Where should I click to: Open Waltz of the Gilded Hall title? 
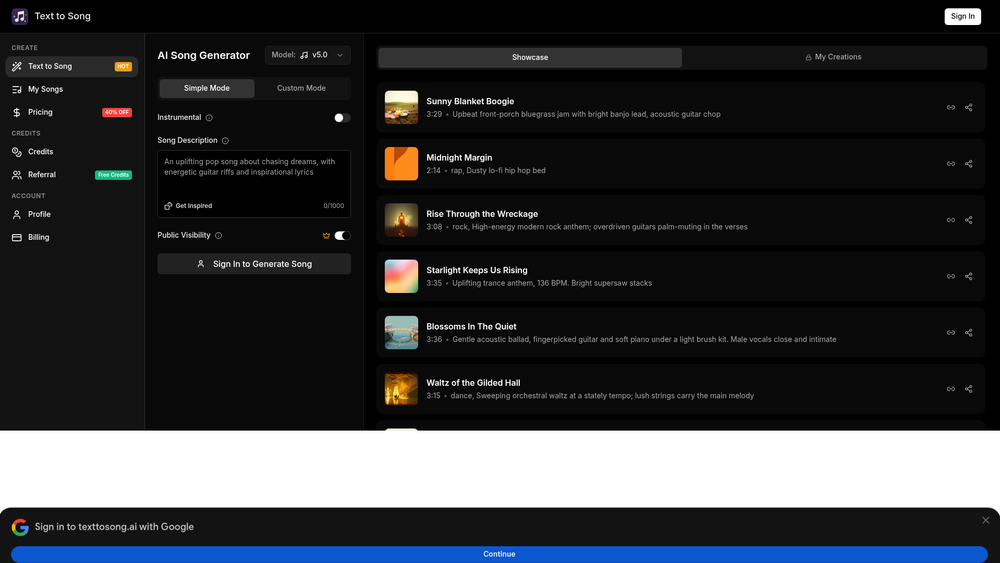473,383
